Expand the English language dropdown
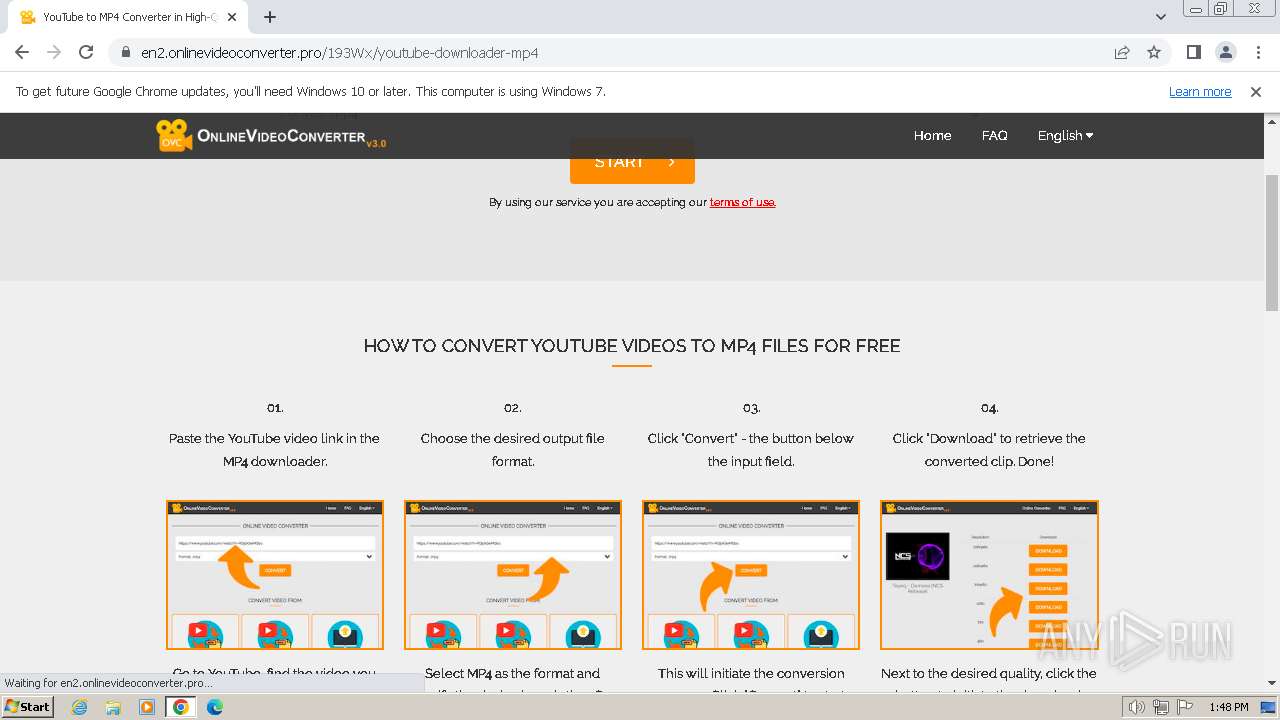Screen dimensions: 1280x720 coord(1065,135)
